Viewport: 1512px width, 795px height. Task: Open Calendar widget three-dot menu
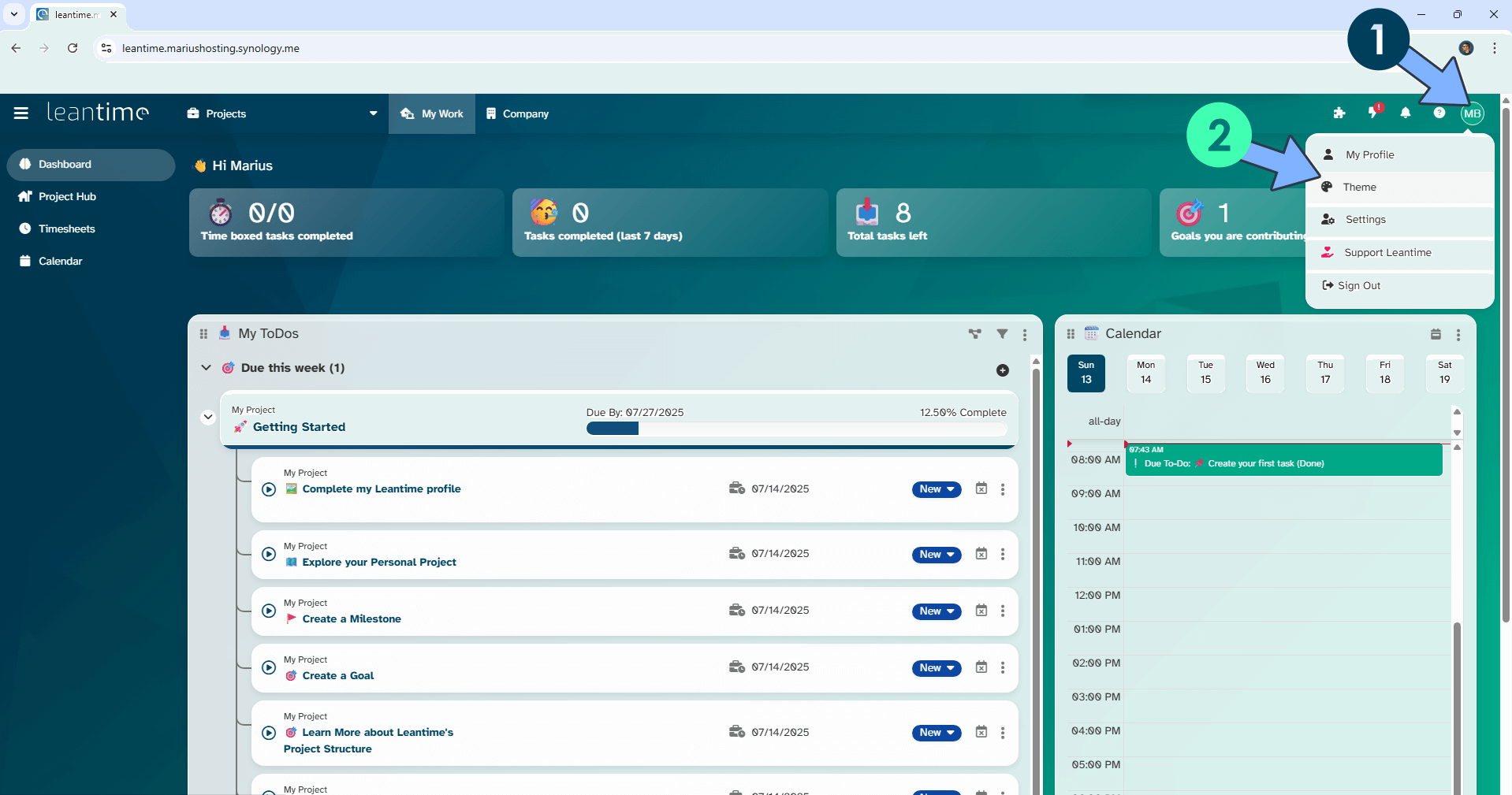(1458, 335)
